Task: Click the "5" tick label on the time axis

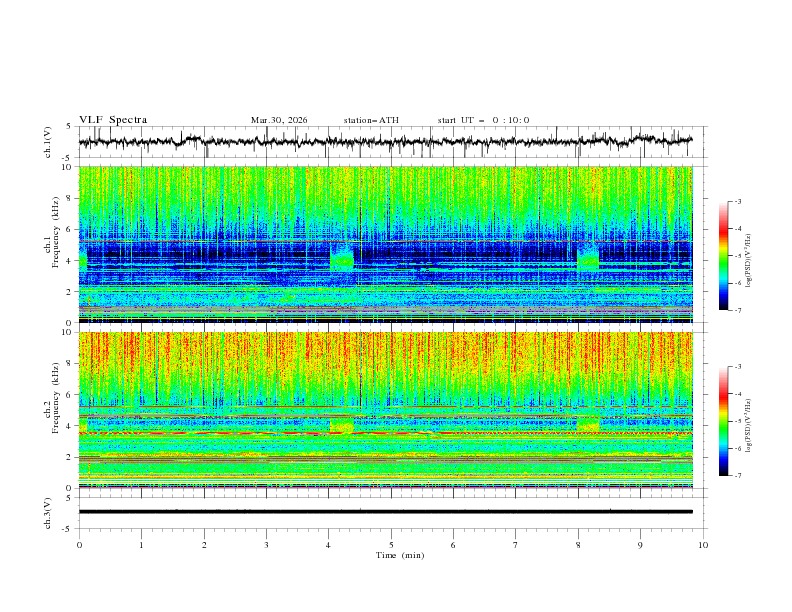Action: coord(391,545)
